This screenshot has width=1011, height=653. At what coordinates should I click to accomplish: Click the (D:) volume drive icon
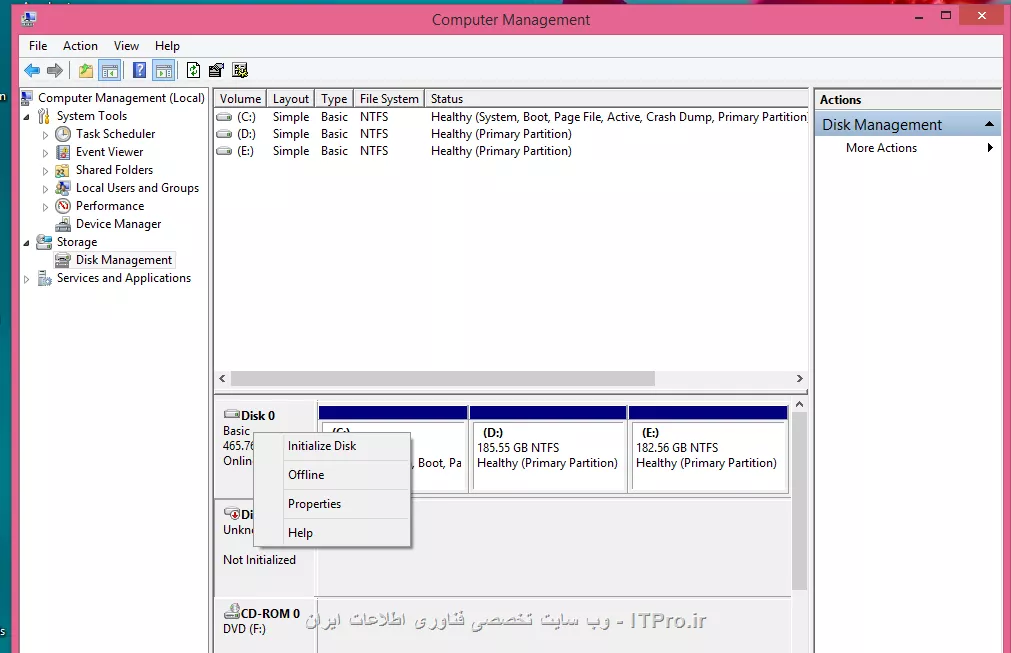224,134
